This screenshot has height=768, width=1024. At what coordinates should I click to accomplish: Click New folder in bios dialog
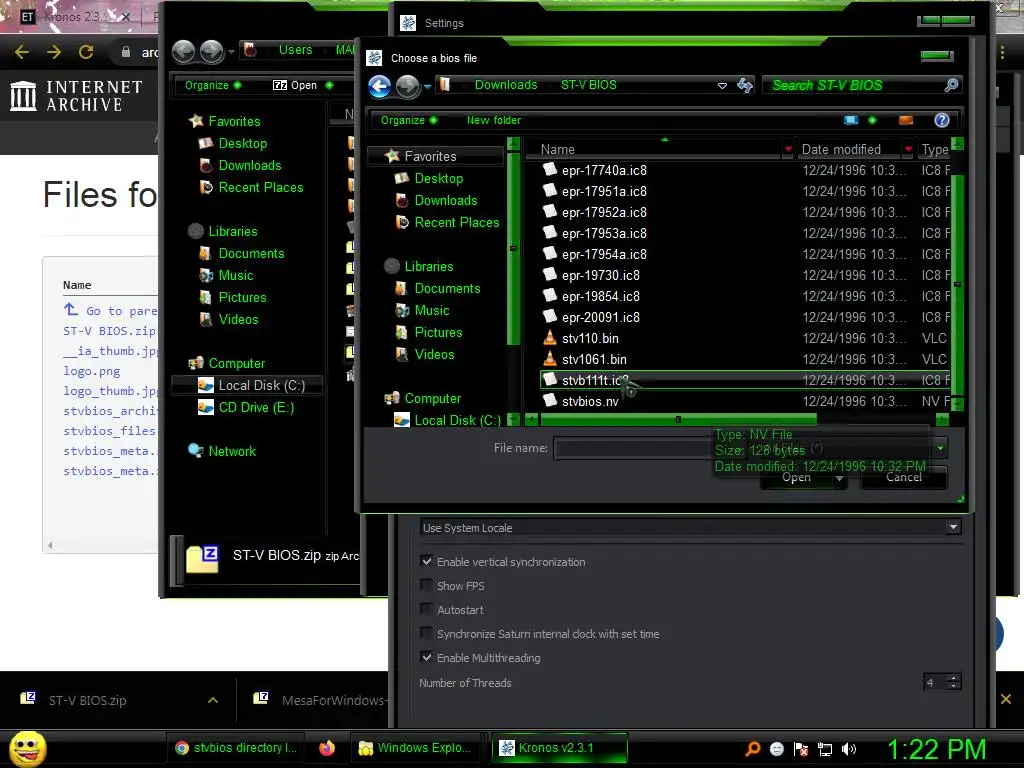click(494, 120)
